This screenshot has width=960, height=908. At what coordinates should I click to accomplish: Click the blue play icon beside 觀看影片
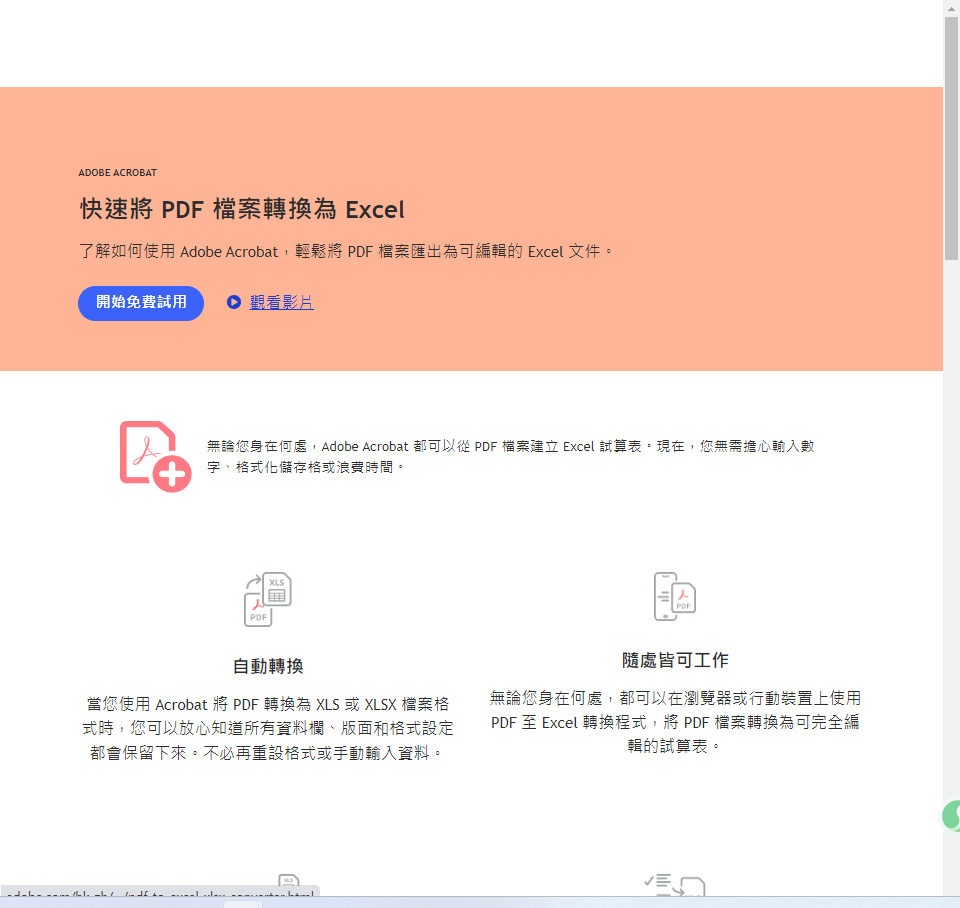click(x=233, y=302)
